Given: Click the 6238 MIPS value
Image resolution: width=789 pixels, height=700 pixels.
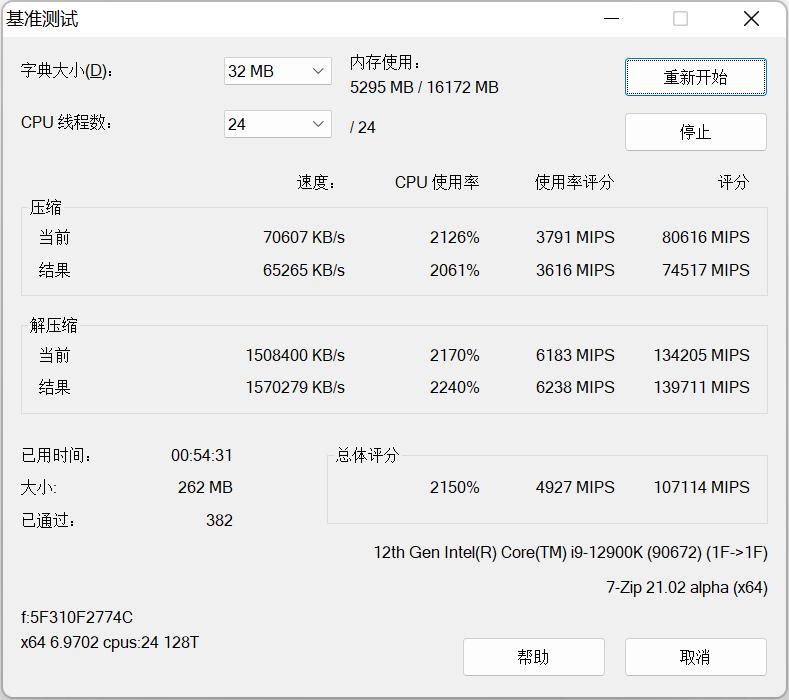Looking at the screenshot, I should pyautogui.click(x=575, y=387).
